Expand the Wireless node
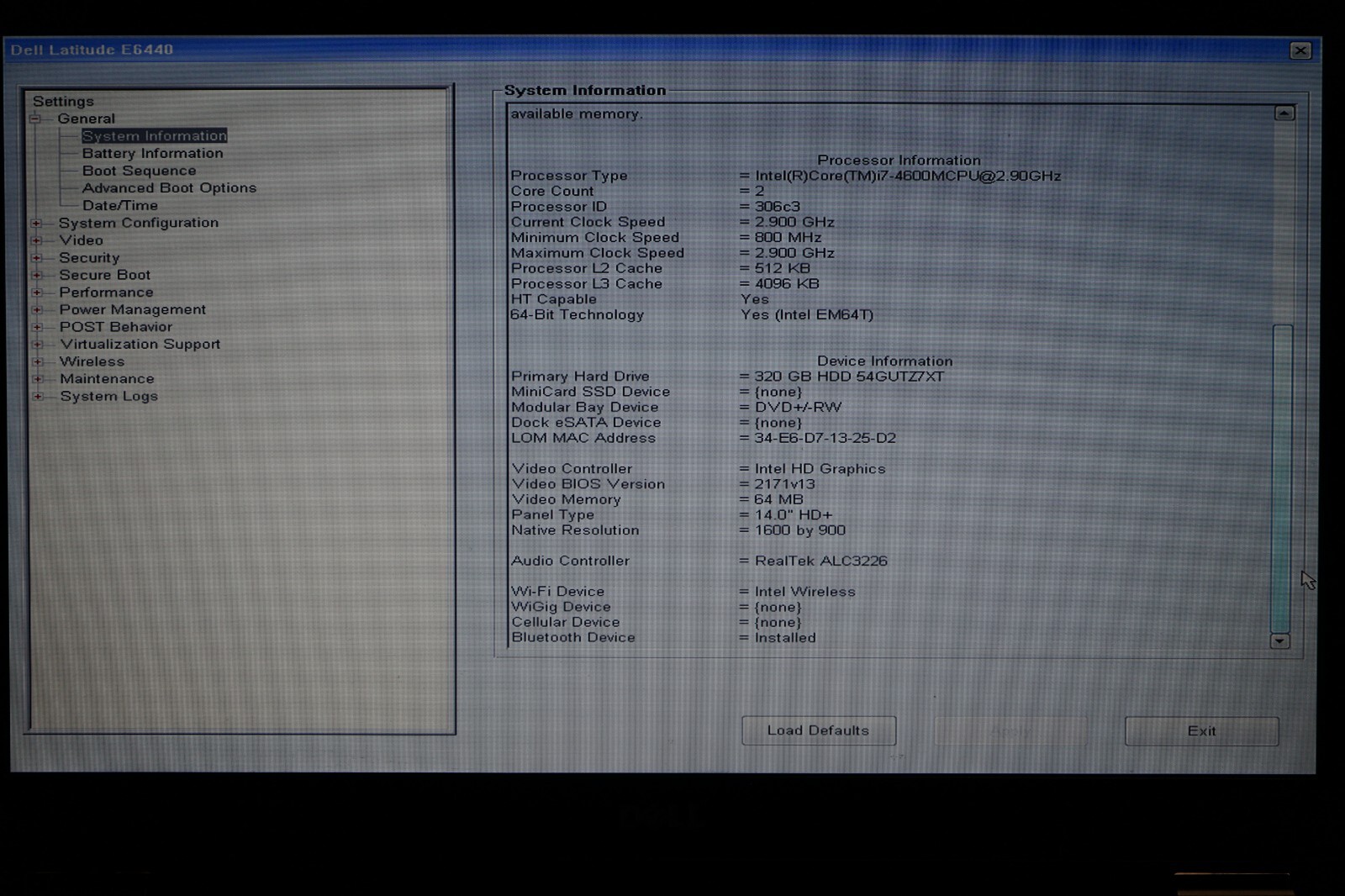 coord(37,361)
